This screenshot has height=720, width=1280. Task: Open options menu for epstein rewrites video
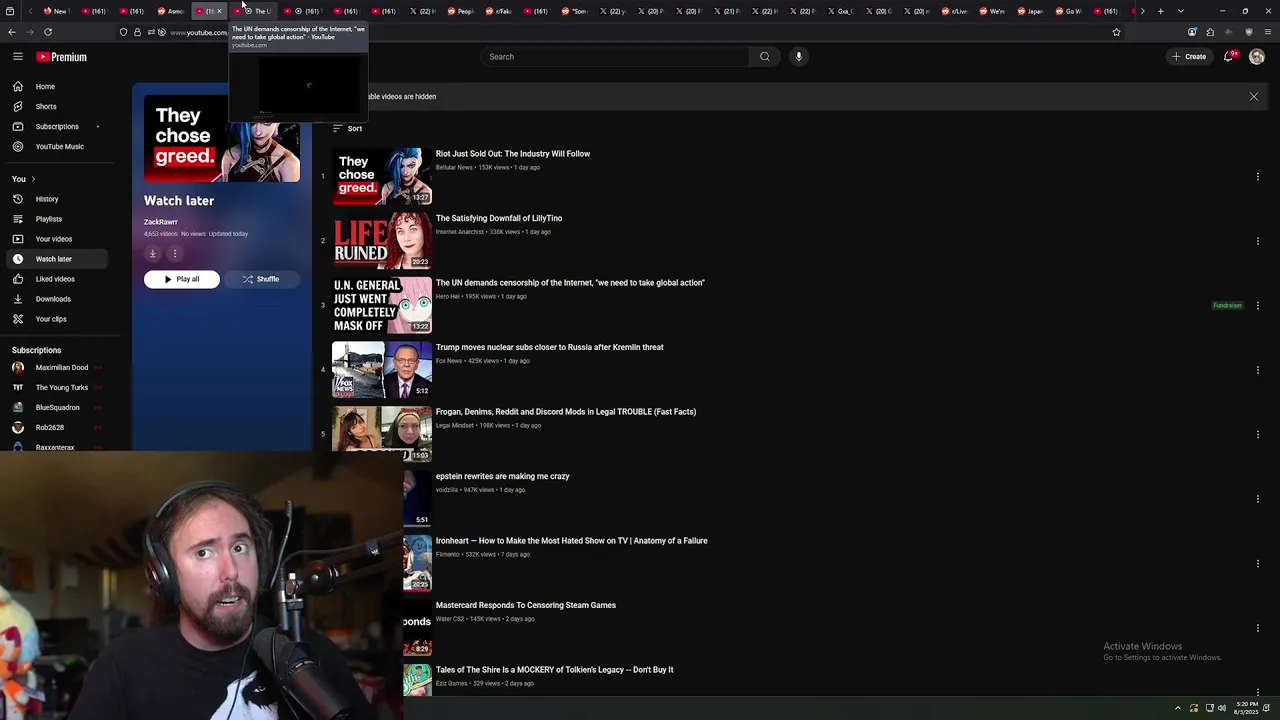[x=1258, y=499]
